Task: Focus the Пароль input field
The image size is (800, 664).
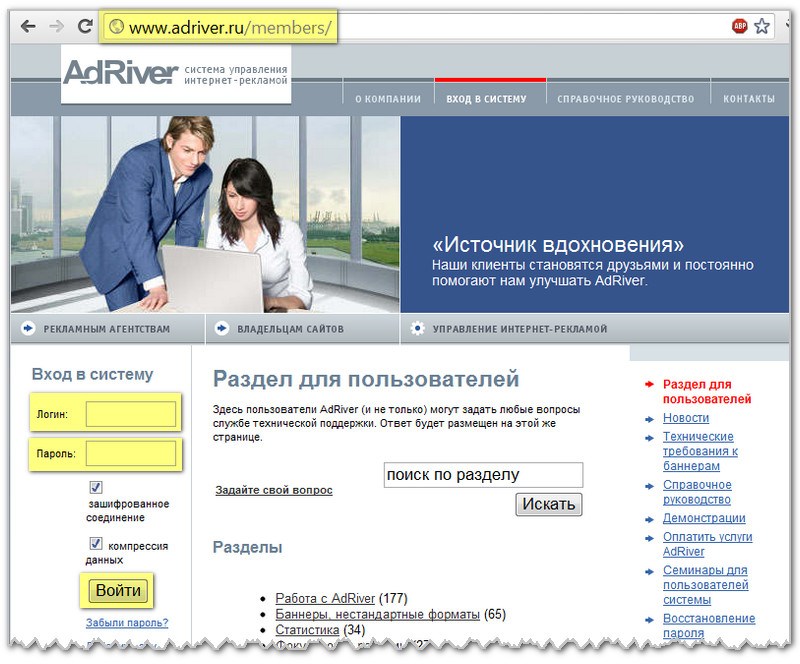Action: tap(131, 453)
